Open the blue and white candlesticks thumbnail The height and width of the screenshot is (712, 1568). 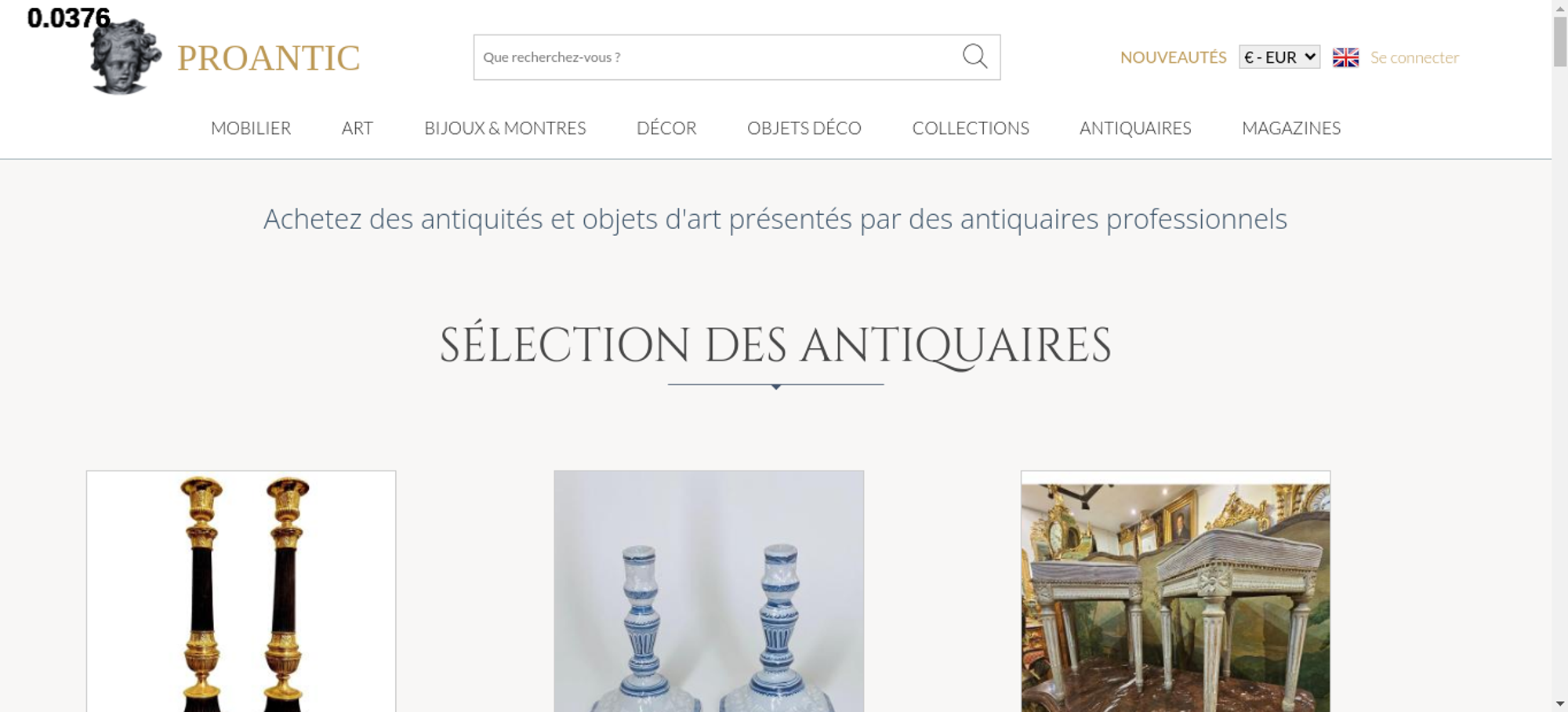709,591
